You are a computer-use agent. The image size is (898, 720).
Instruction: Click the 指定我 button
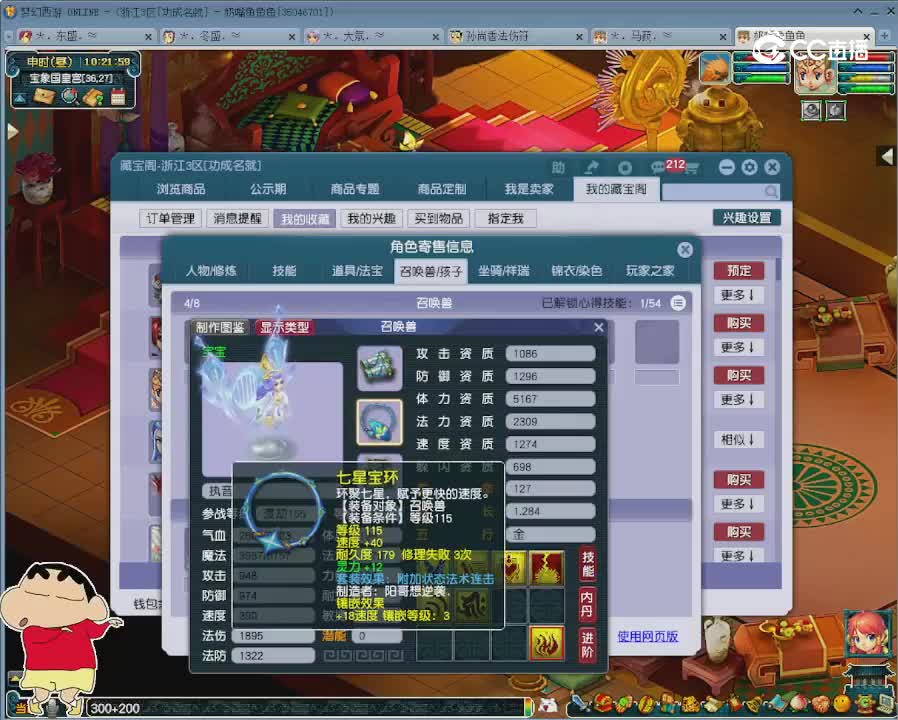point(505,218)
